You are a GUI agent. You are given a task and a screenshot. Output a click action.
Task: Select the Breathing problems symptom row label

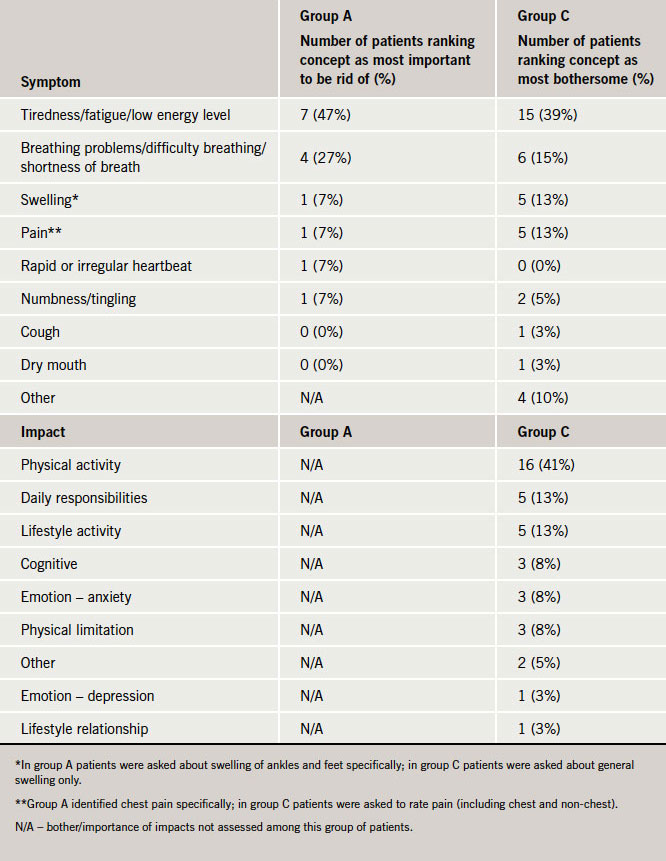pyautogui.click(x=143, y=157)
